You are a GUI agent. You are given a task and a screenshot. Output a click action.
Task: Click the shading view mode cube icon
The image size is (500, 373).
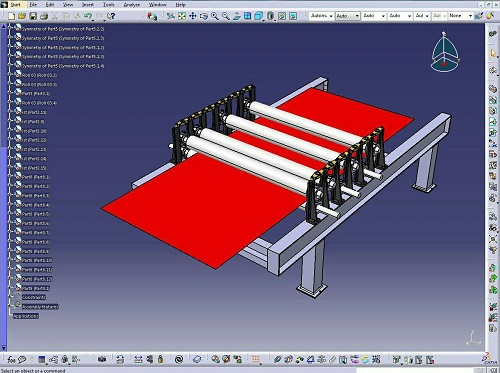259,16
